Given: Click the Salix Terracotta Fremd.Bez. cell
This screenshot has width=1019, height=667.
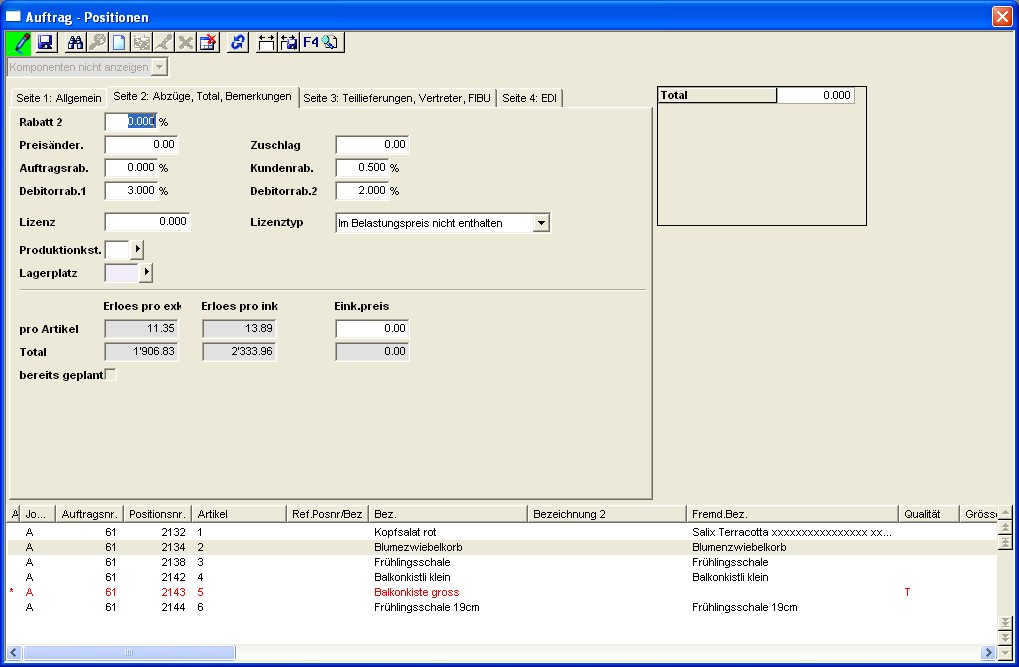Looking at the screenshot, I should tap(792, 532).
